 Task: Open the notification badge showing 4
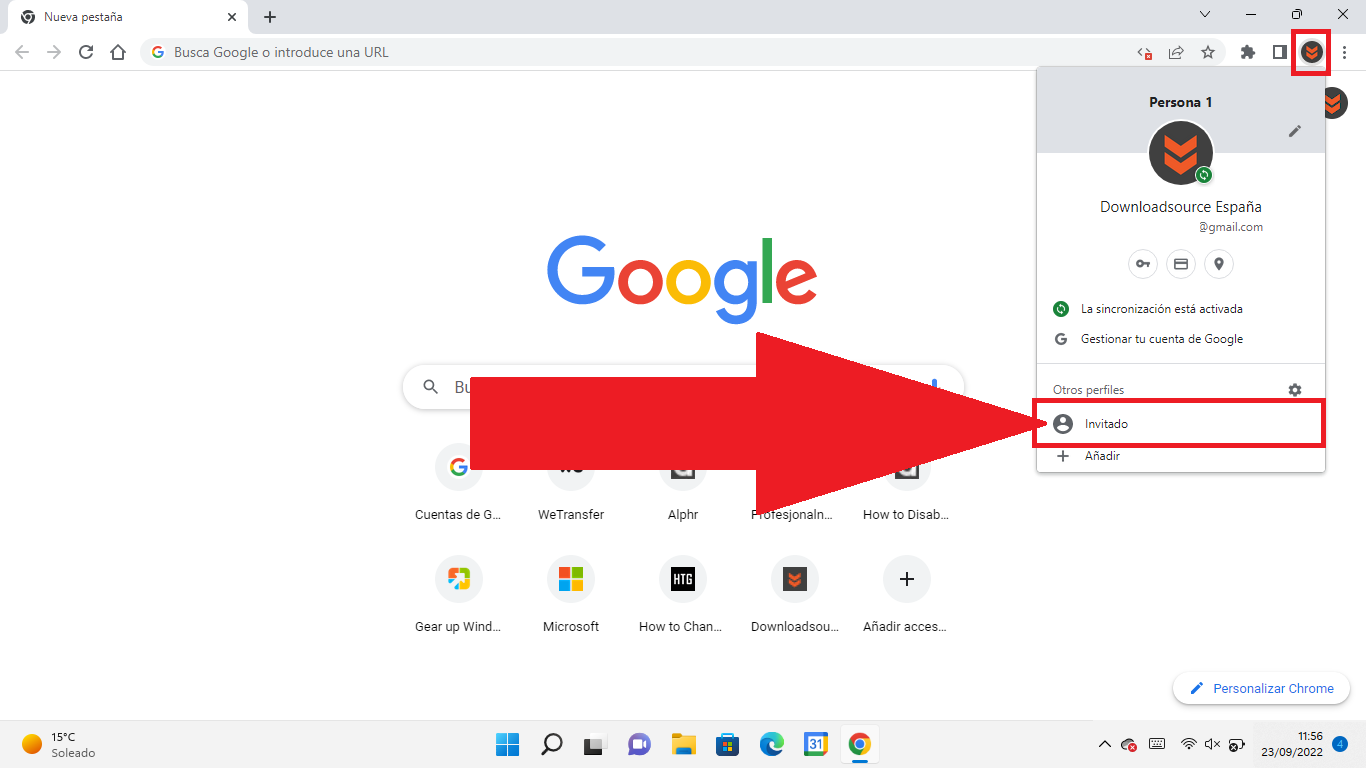pyautogui.click(x=1340, y=743)
